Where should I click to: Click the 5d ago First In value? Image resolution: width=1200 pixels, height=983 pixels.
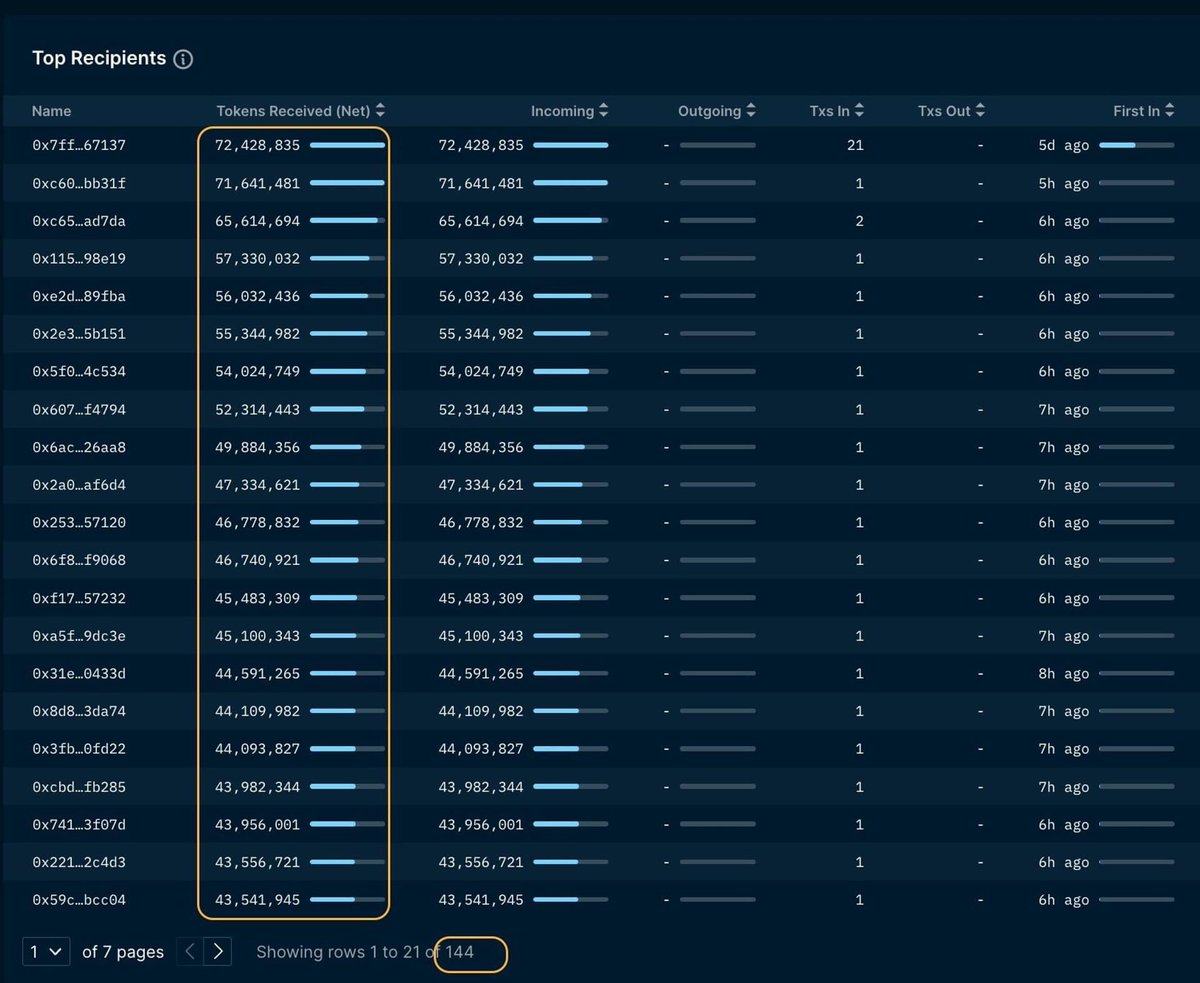[1064, 145]
